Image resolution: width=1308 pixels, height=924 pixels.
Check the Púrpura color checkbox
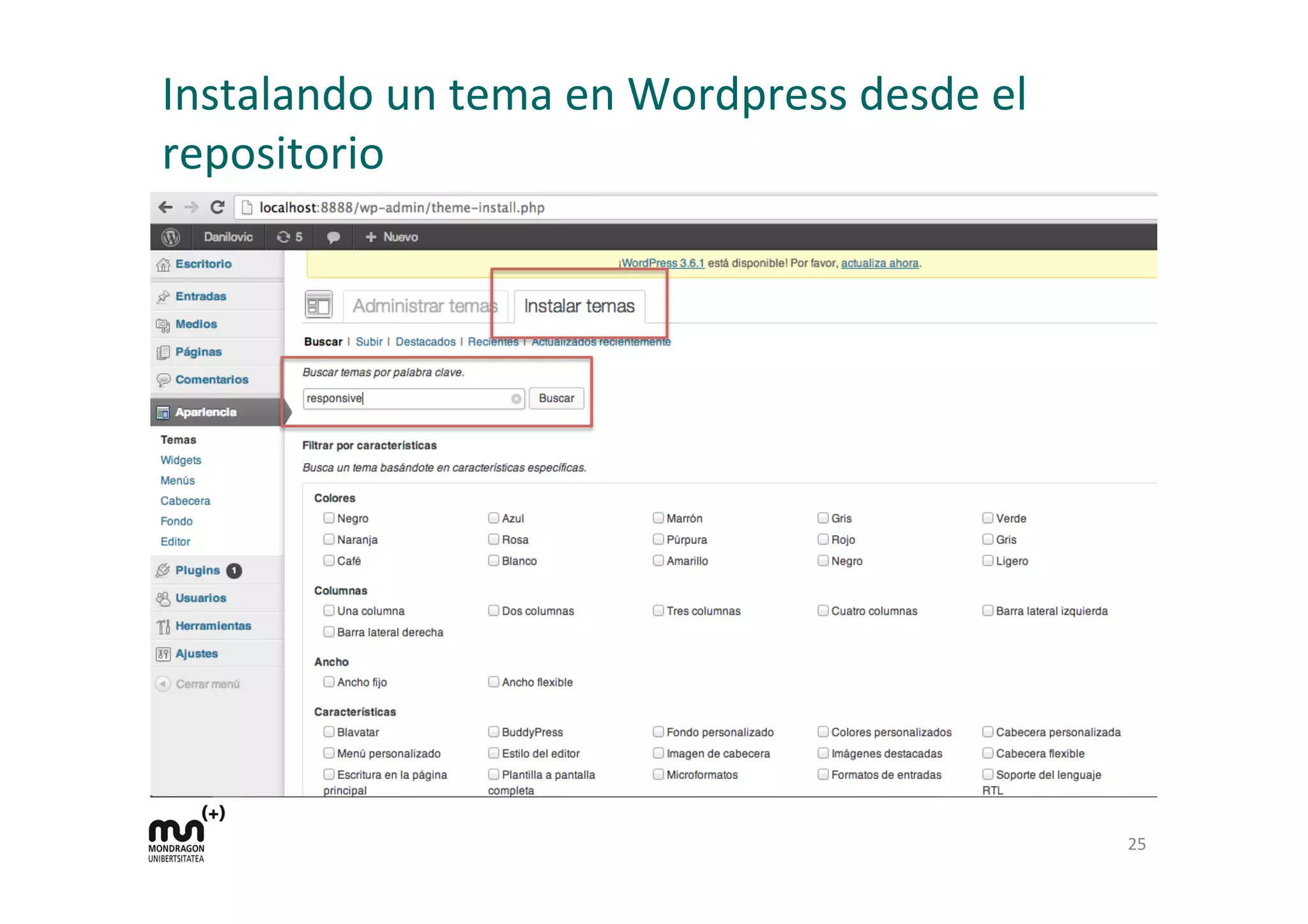pos(658,539)
